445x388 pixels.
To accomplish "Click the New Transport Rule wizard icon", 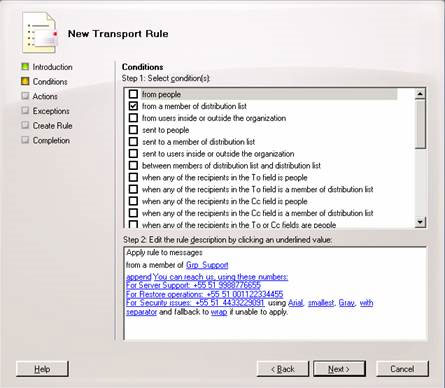I will pos(40,33).
